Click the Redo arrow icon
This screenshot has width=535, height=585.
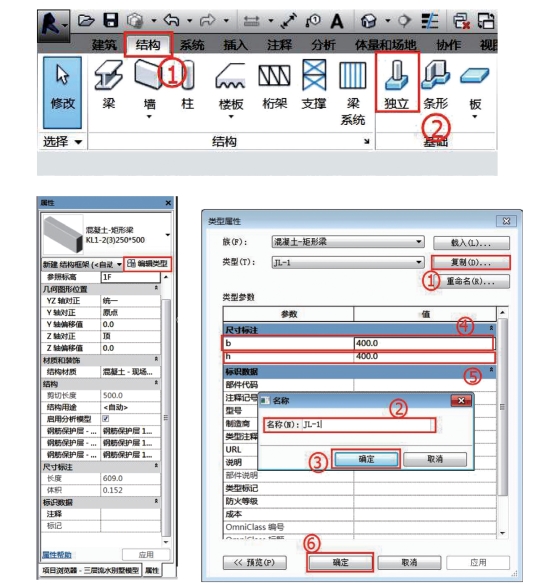(x=207, y=20)
